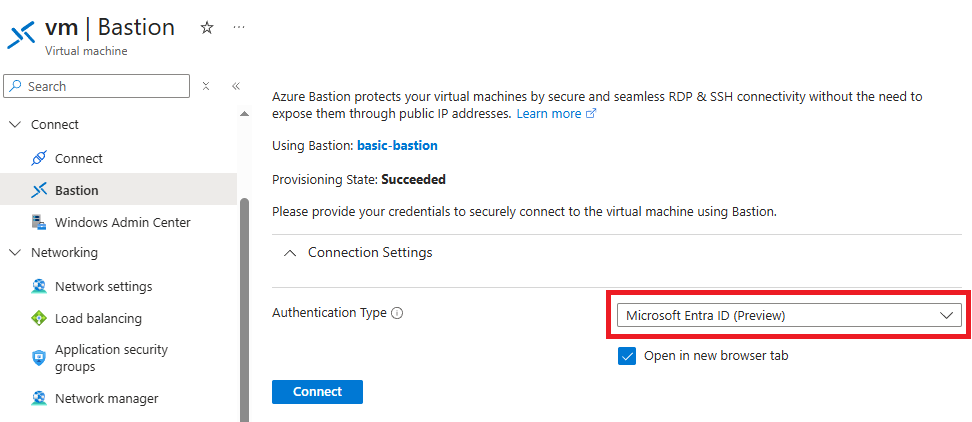Viewport: 972px width, 422px height.
Task: Click the sidebar vertical scrollbar thumb
Action: click(244, 310)
